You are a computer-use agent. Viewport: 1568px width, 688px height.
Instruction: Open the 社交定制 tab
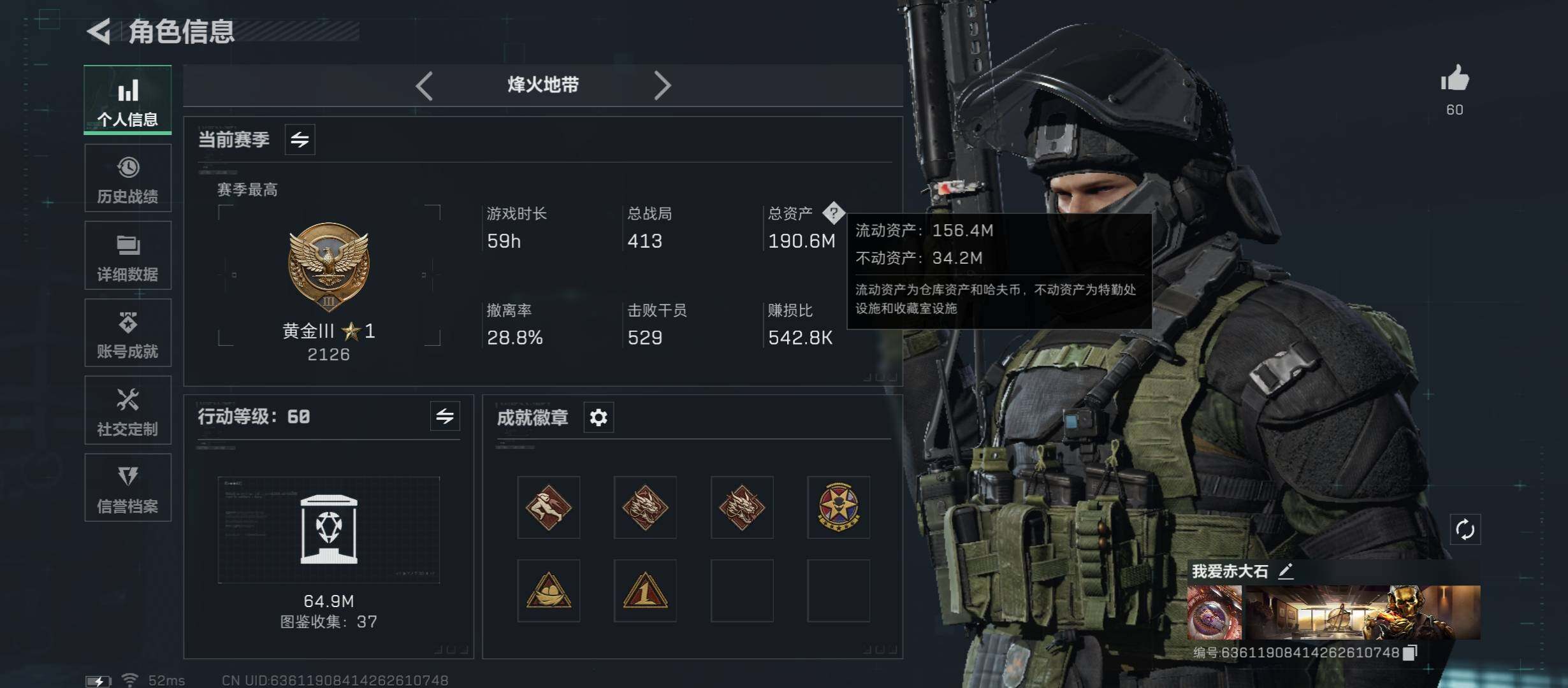click(127, 410)
